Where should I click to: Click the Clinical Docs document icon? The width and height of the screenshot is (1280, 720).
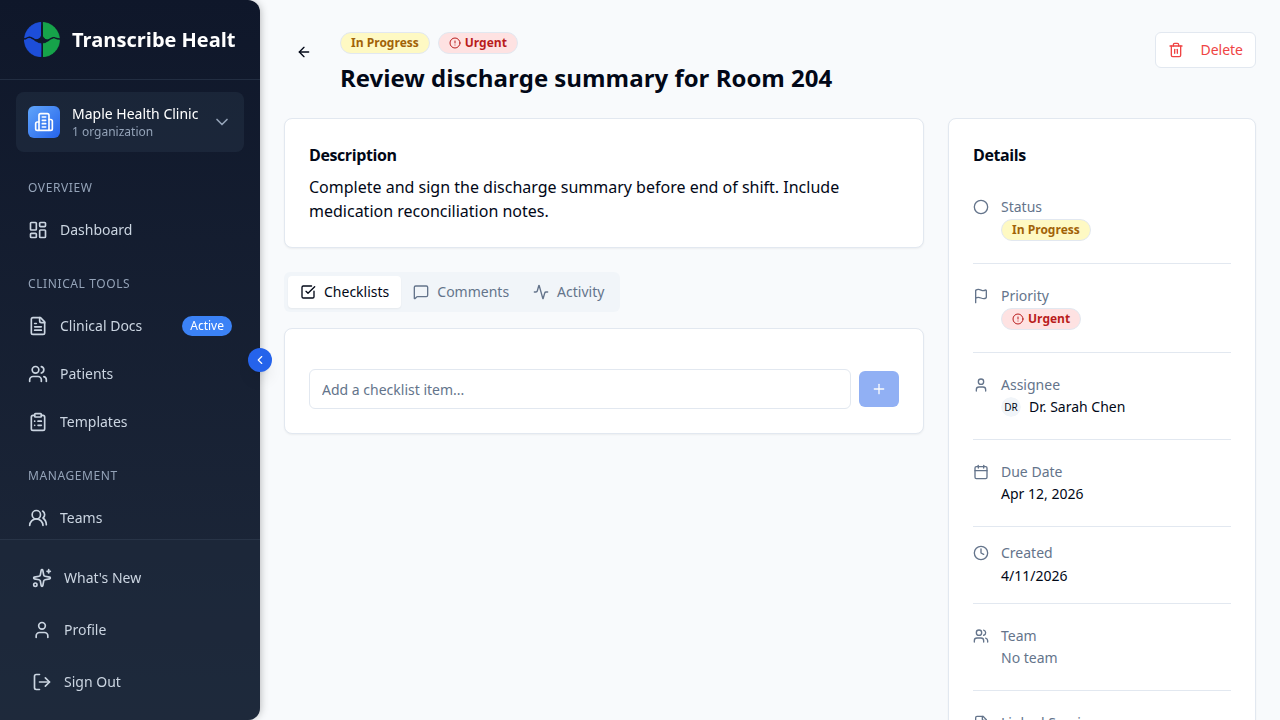click(x=38, y=325)
